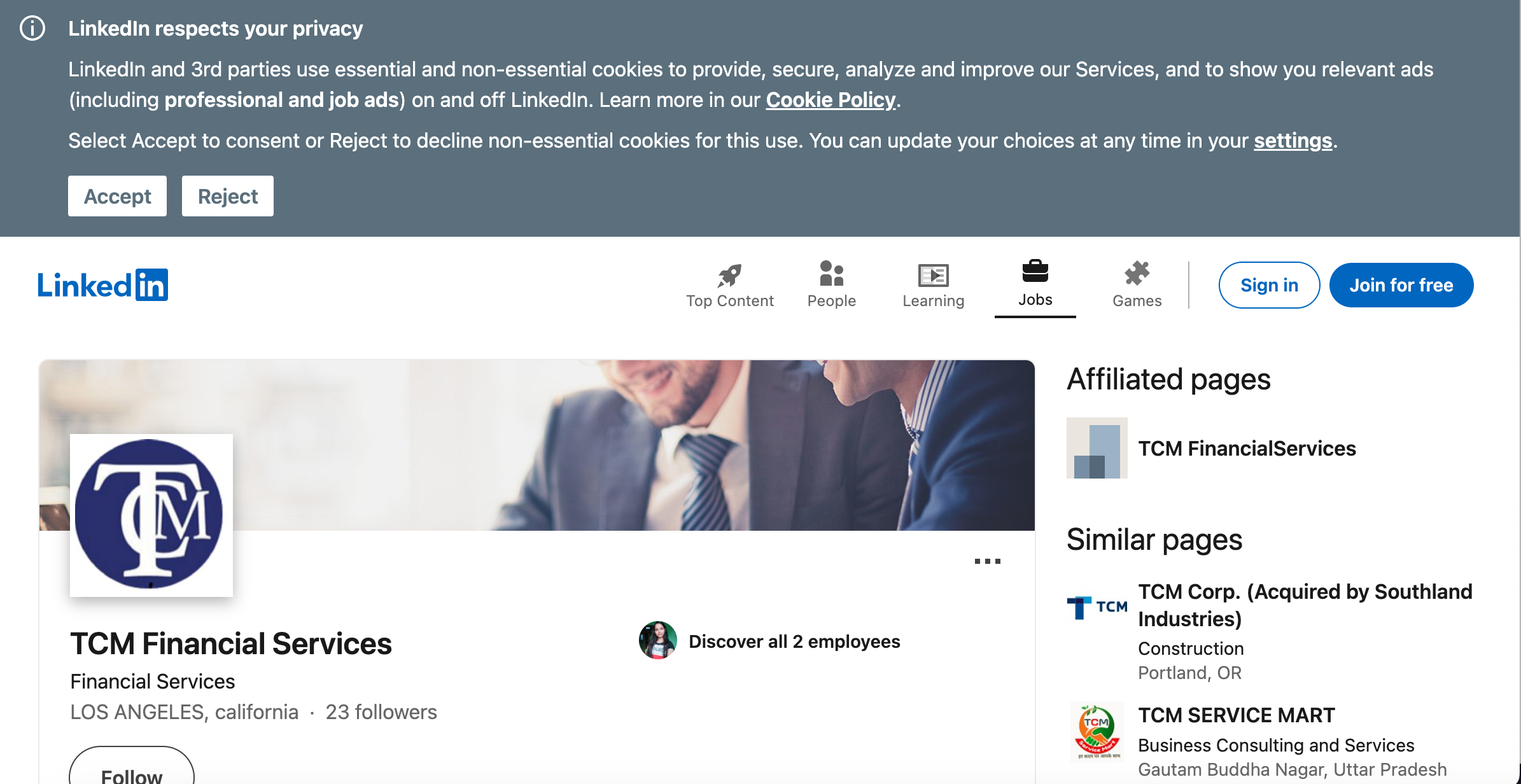Viewport: 1521px width, 784px height.
Task: Open the People icon
Action: (831, 274)
